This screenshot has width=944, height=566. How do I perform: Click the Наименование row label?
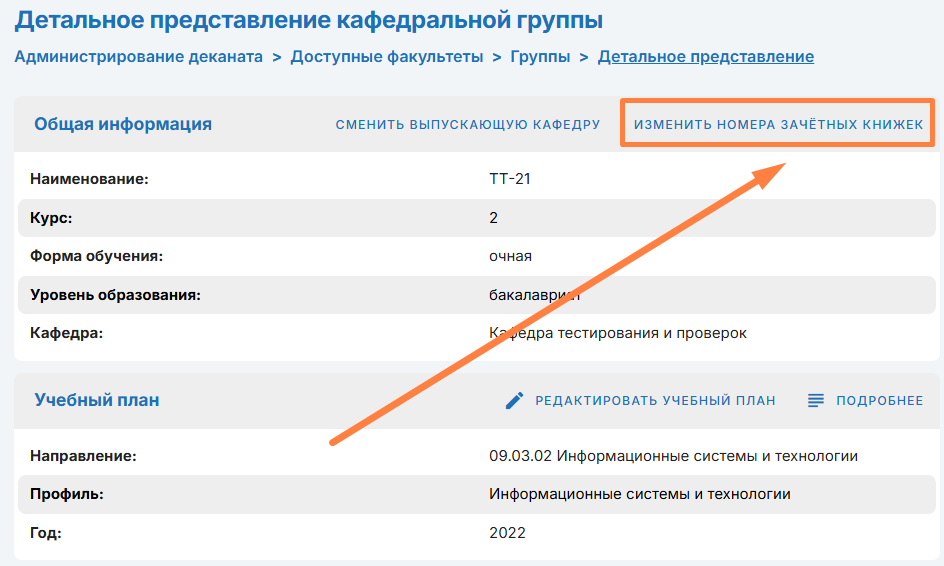89,180
